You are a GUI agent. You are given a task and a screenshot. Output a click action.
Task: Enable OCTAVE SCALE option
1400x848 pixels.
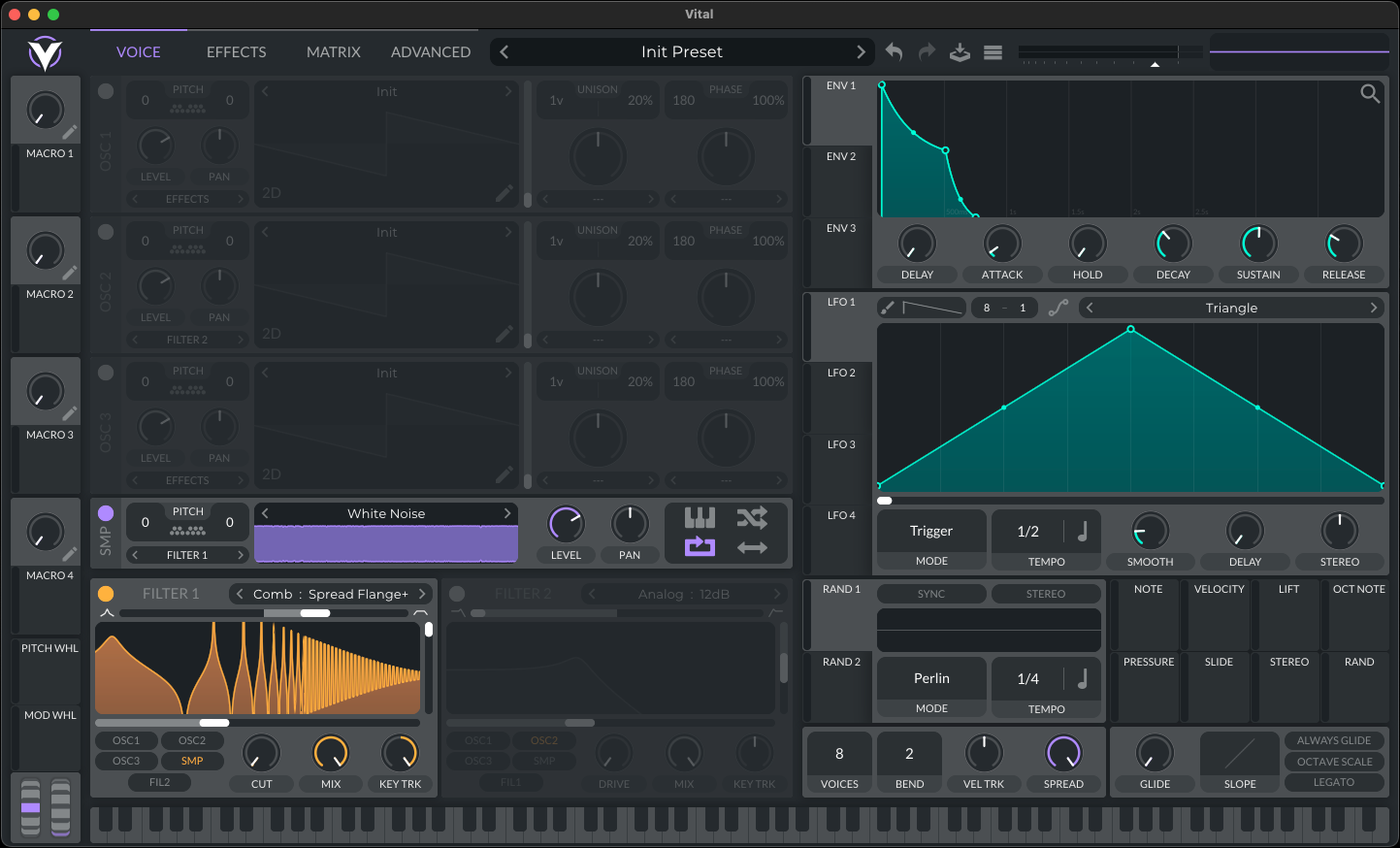[x=1334, y=762]
